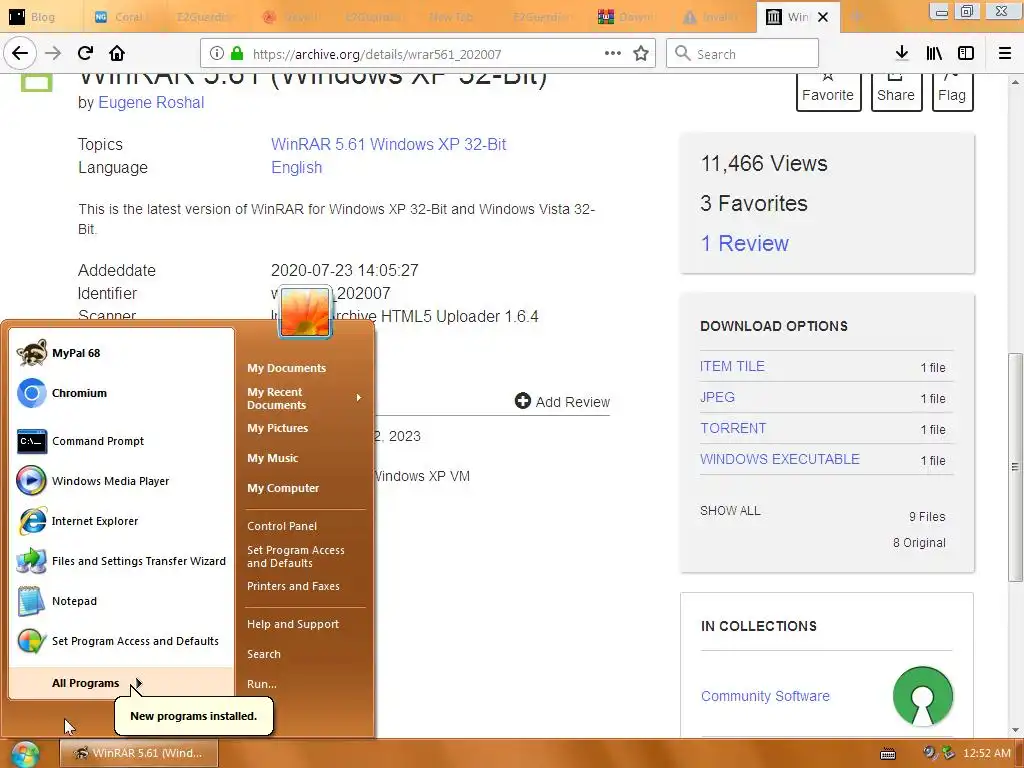This screenshot has width=1024, height=768.
Task: Open Eugene Roshal author link
Action: click(151, 103)
